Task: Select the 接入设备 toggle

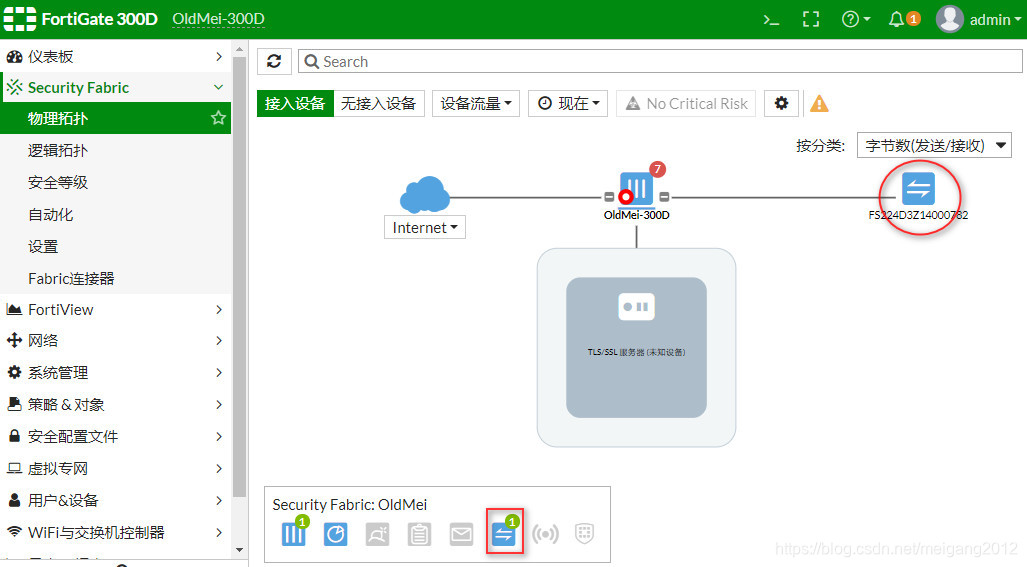Action: tap(295, 103)
